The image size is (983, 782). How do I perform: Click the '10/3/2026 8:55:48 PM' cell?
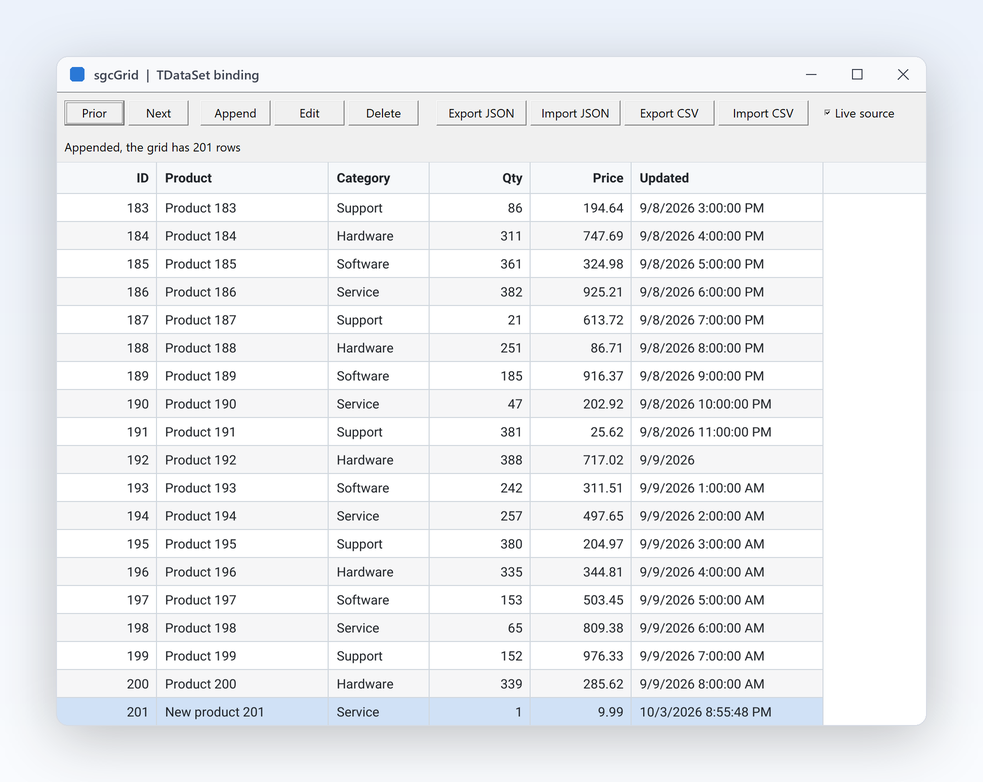tap(727, 712)
